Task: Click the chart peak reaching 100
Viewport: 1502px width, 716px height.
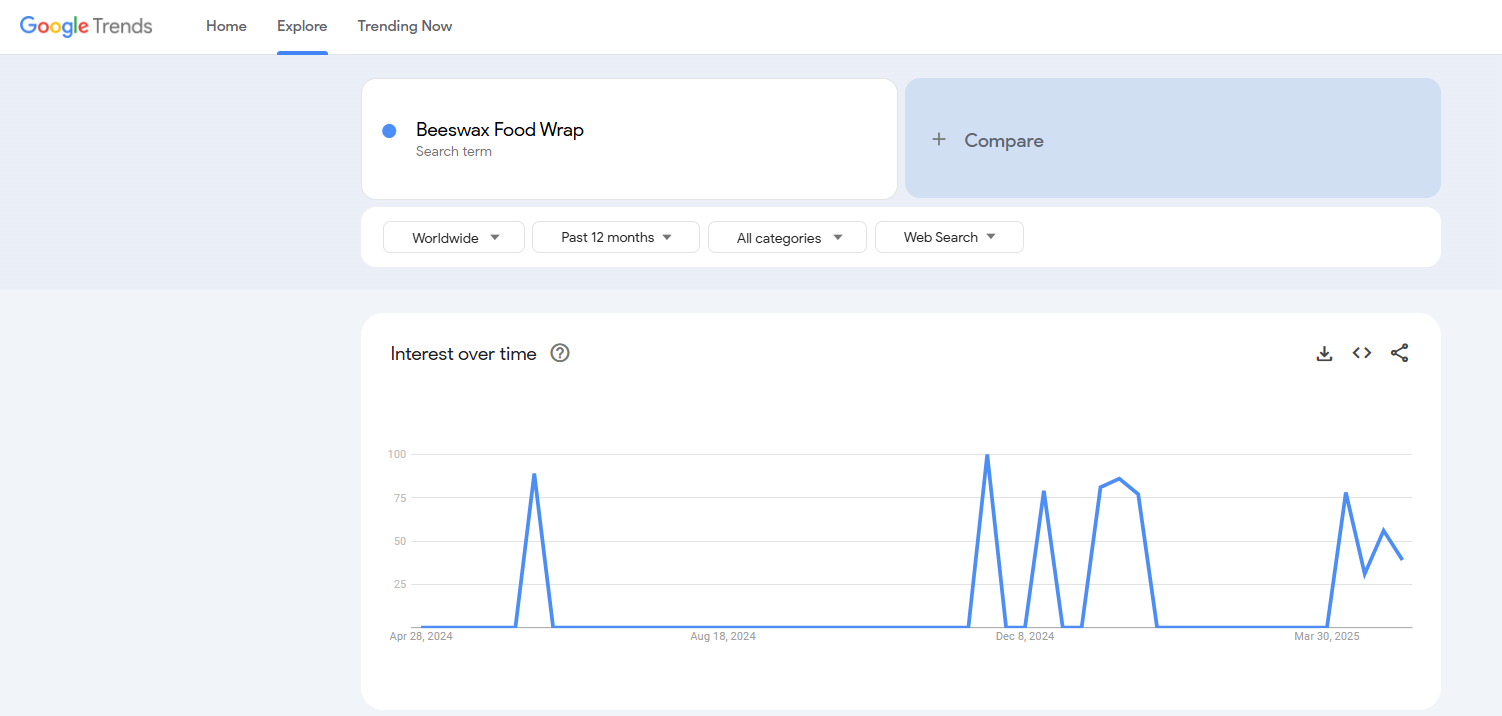Action: click(x=987, y=456)
